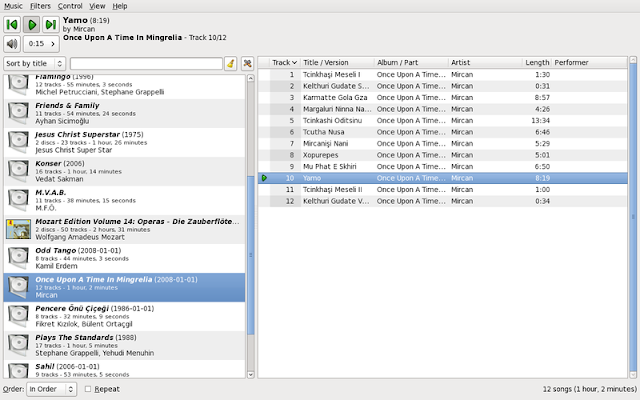Open the Sort by title dropdown
The width and height of the screenshot is (640, 400).
(x=35, y=64)
